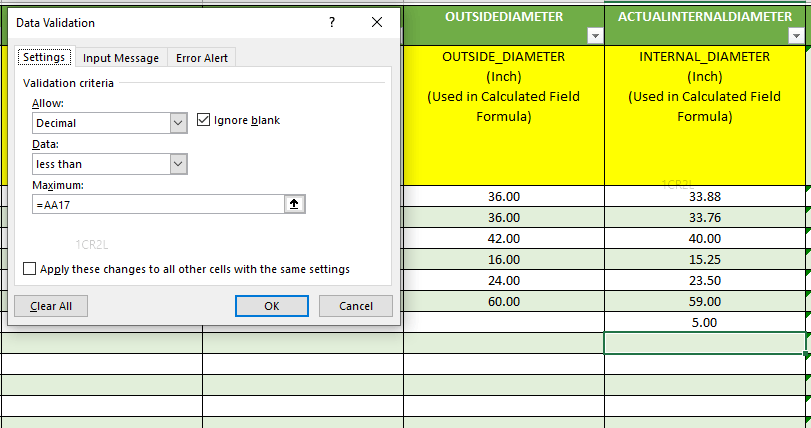Click the Cancel button
This screenshot has height=428, width=811.
356,306
